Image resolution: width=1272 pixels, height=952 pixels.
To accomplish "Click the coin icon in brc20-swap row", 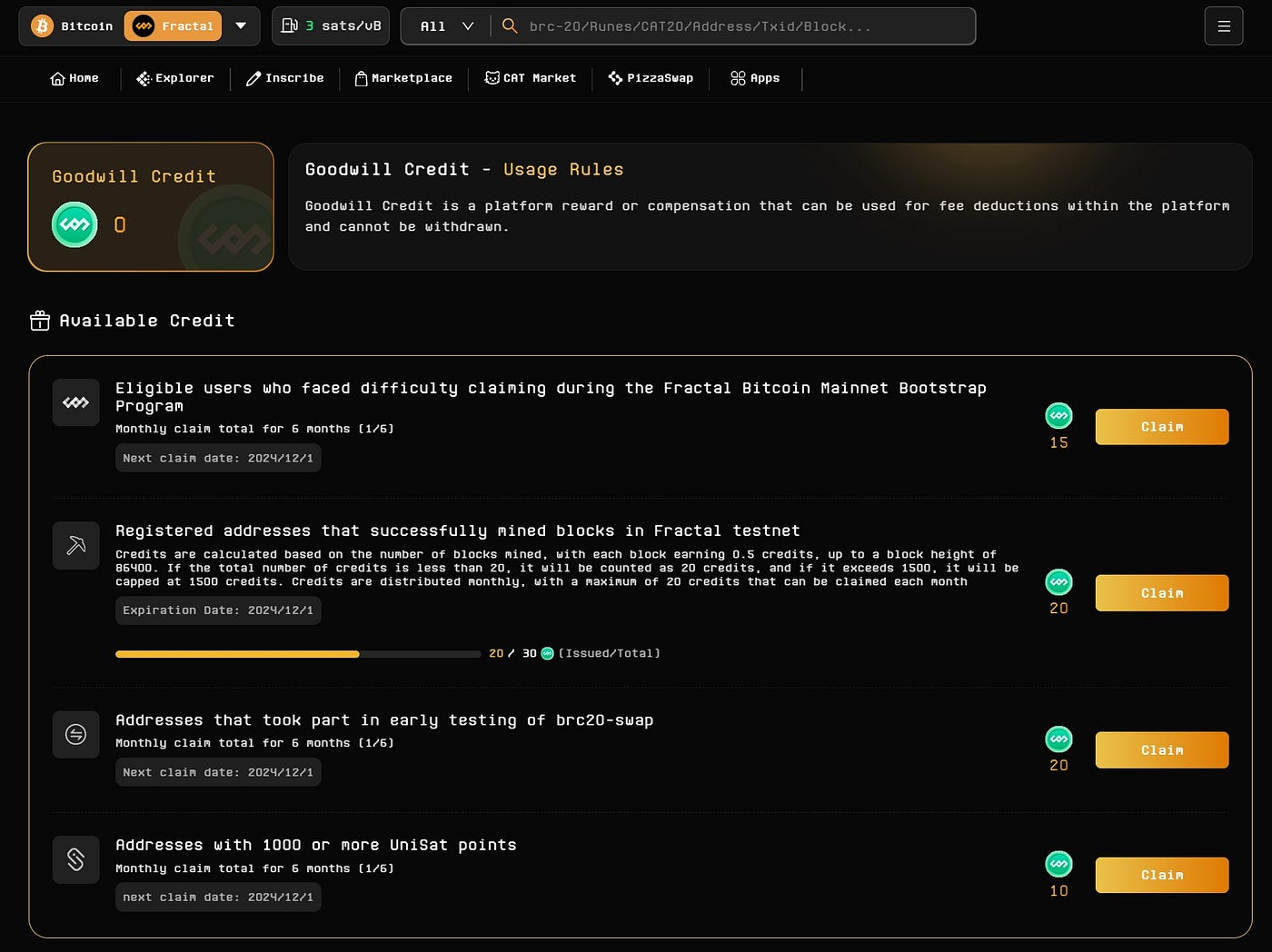I will (x=1058, y=739).
